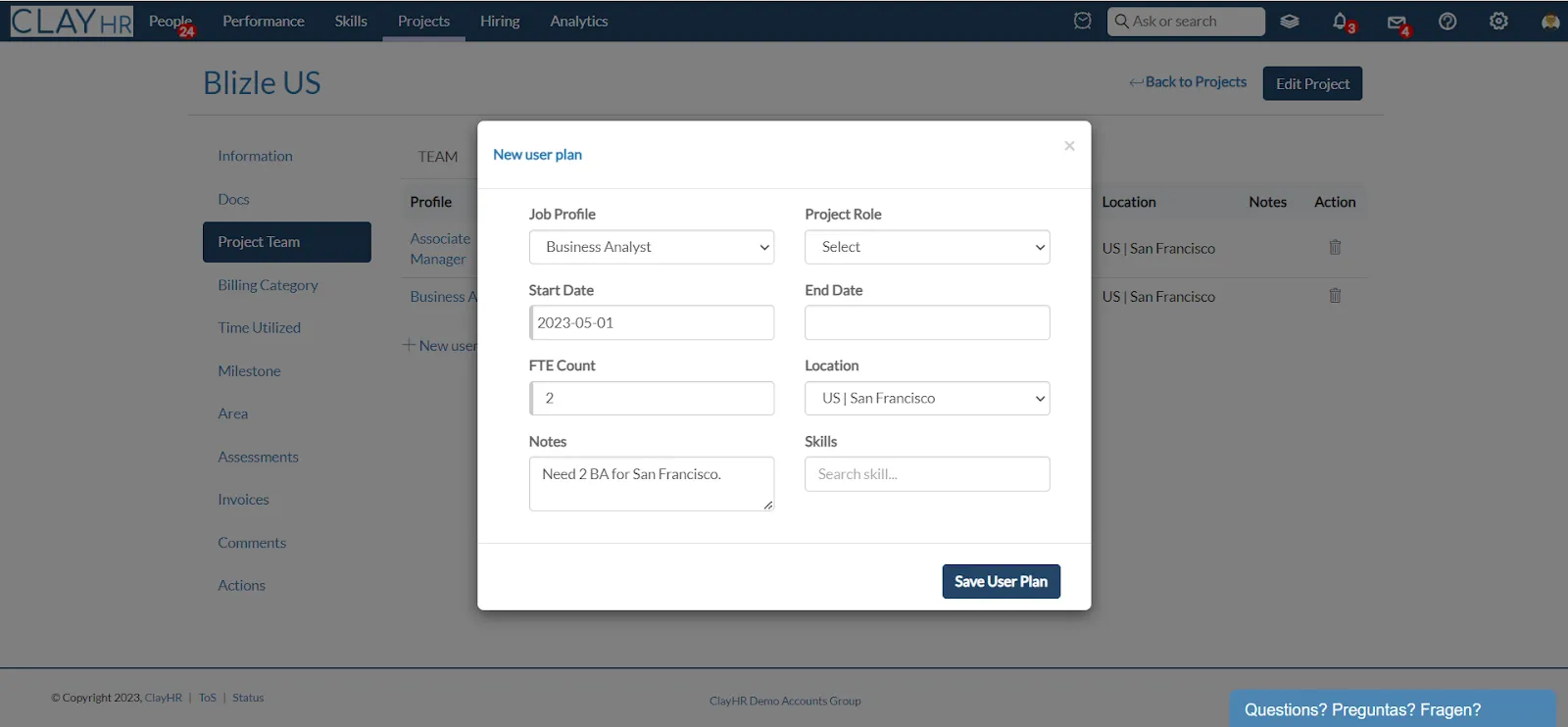Open the Performance menu

click(x=264, y=21)
